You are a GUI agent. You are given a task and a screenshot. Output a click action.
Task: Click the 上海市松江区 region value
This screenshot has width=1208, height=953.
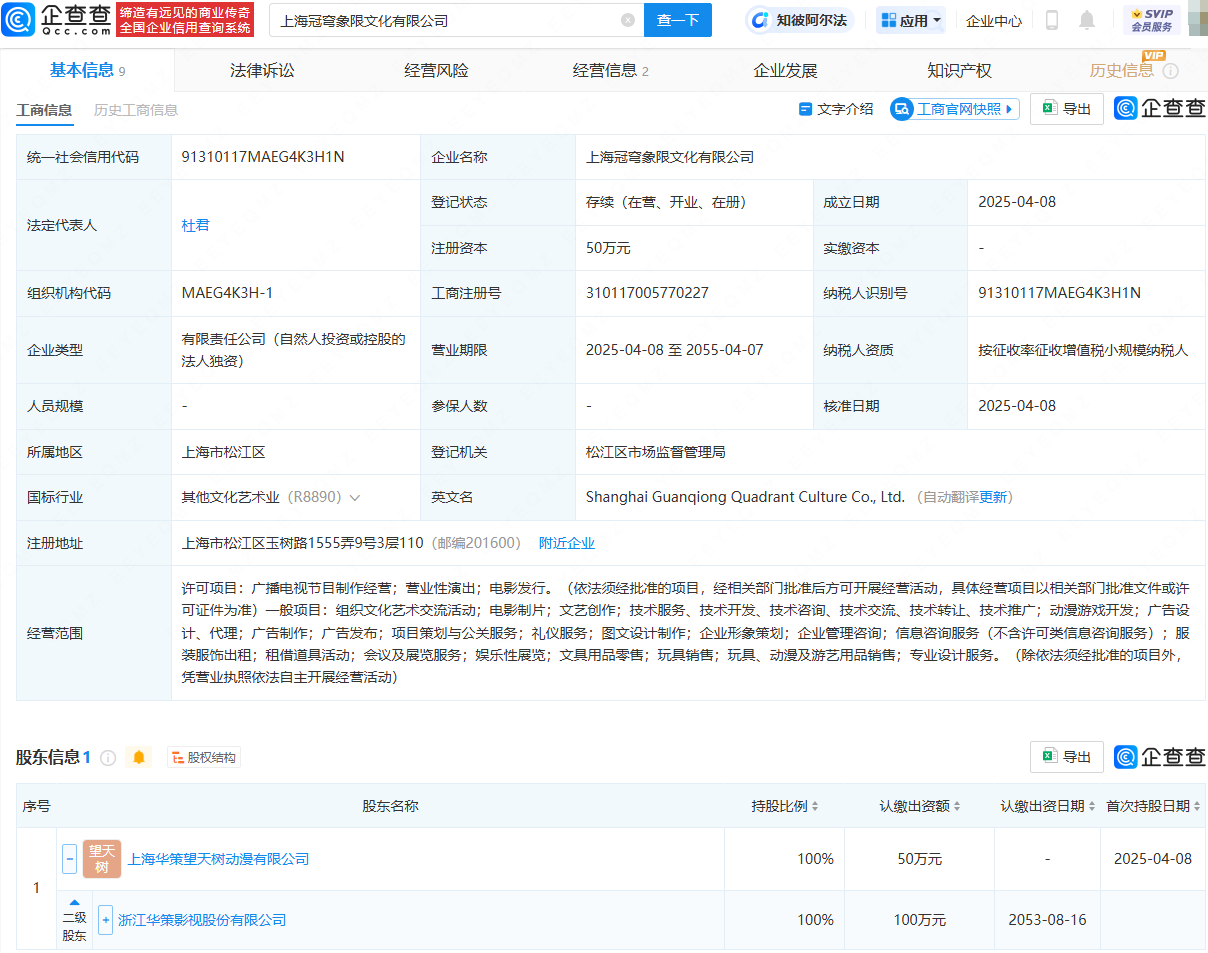pos(223,452)
